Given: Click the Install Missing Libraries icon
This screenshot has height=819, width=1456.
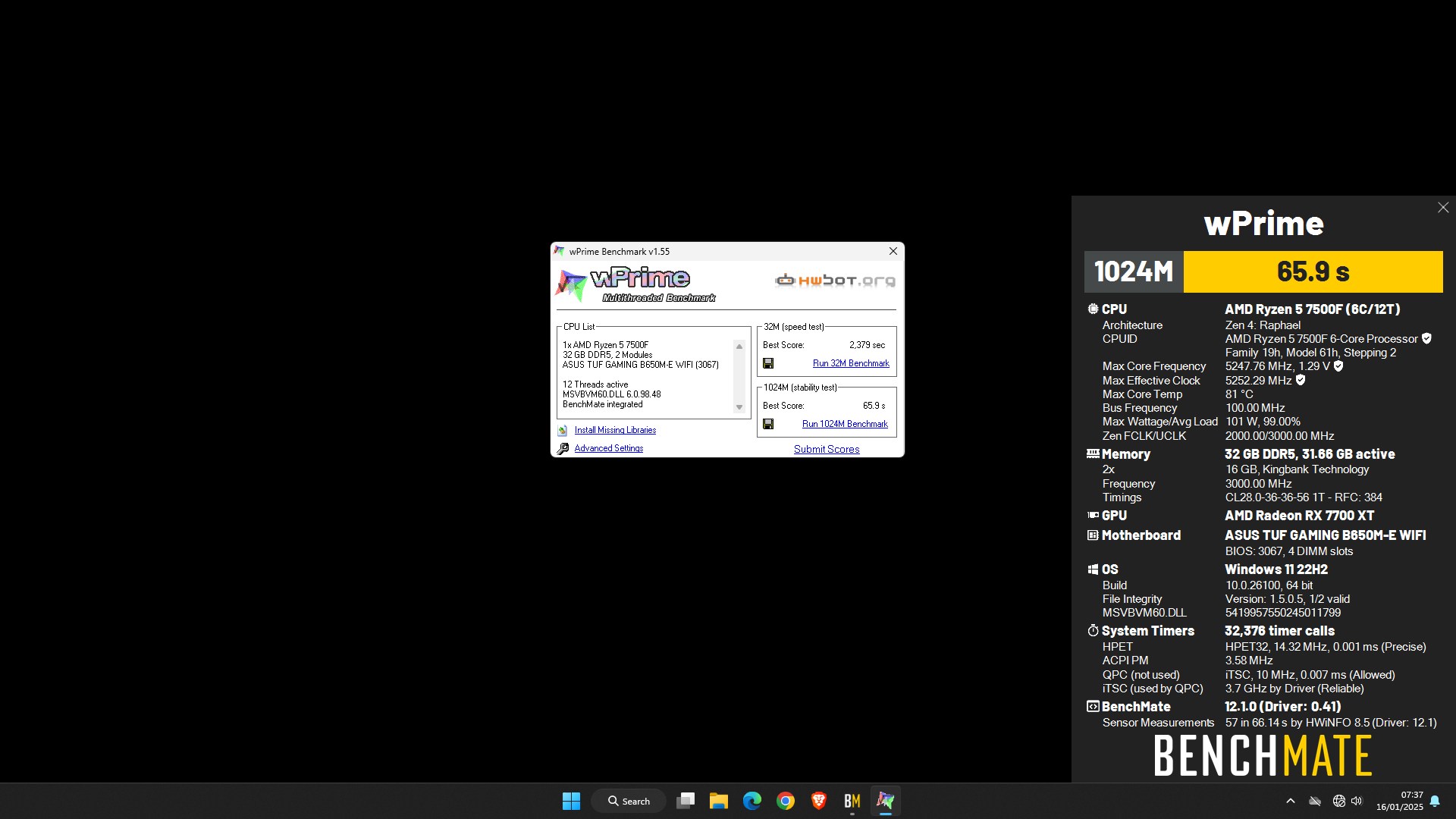Looking at the screenshot, I should point(563,431).
